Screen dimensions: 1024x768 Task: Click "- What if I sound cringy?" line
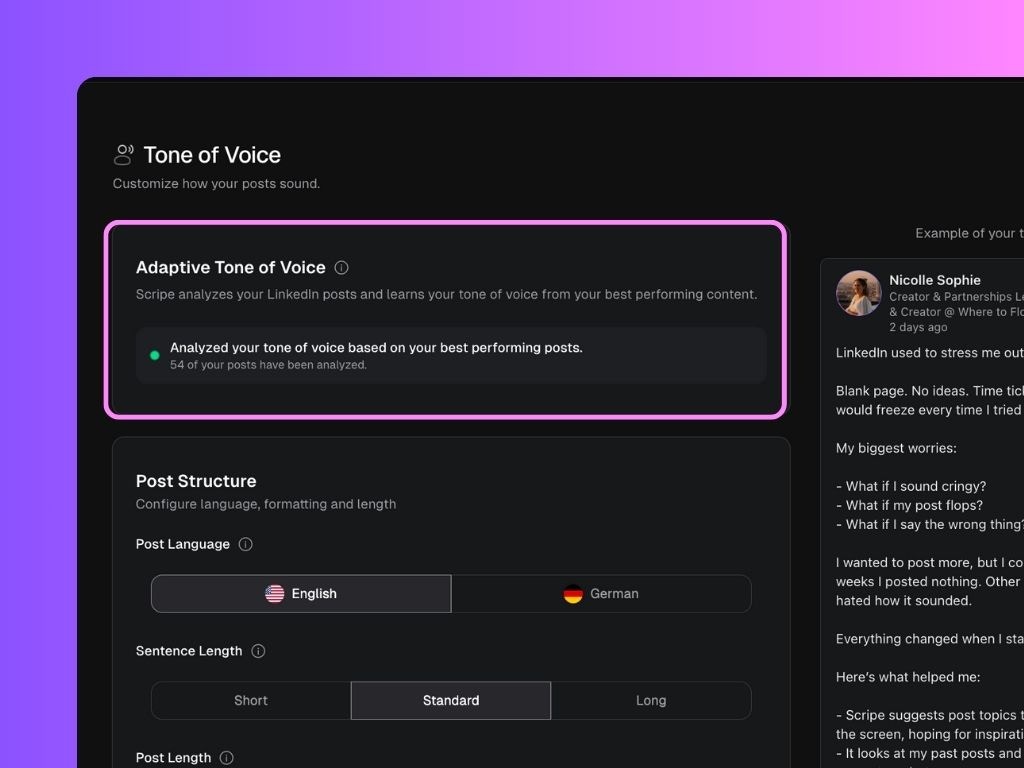click(x=911, y=487)
